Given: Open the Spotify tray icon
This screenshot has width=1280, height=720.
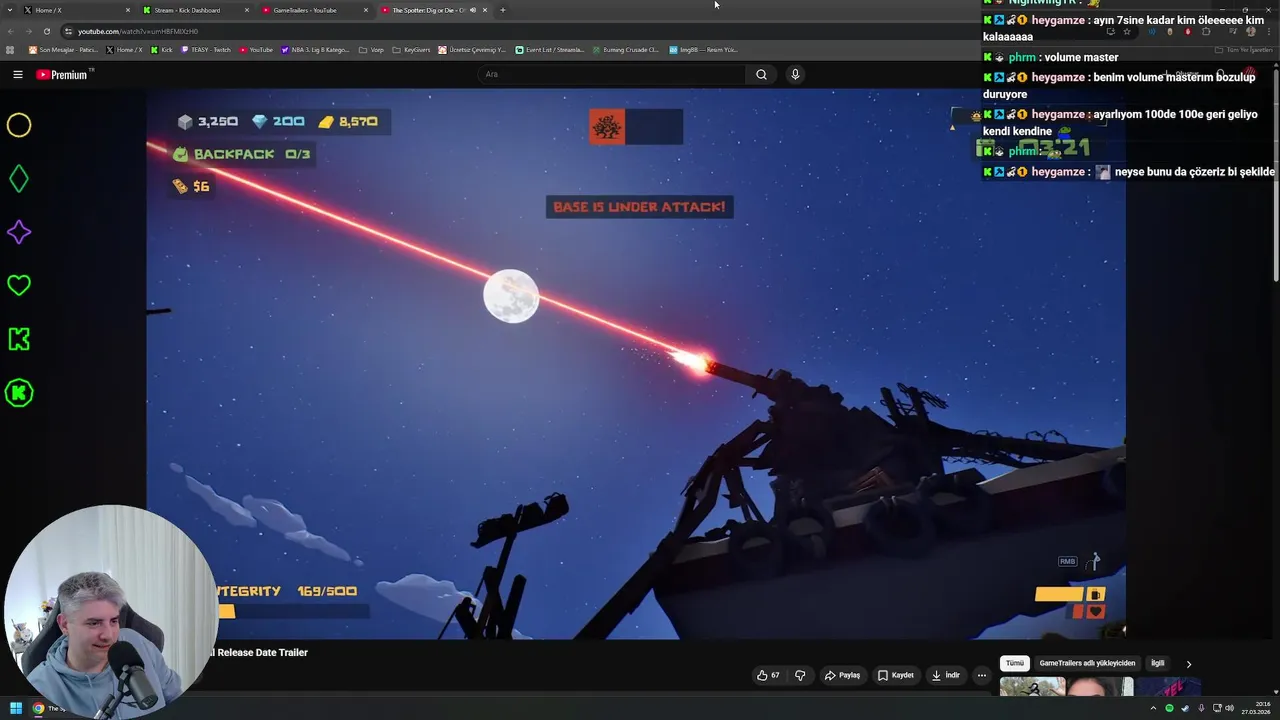Looking at the screenshot, I should pyautogui.click(x=1169, y=708).
